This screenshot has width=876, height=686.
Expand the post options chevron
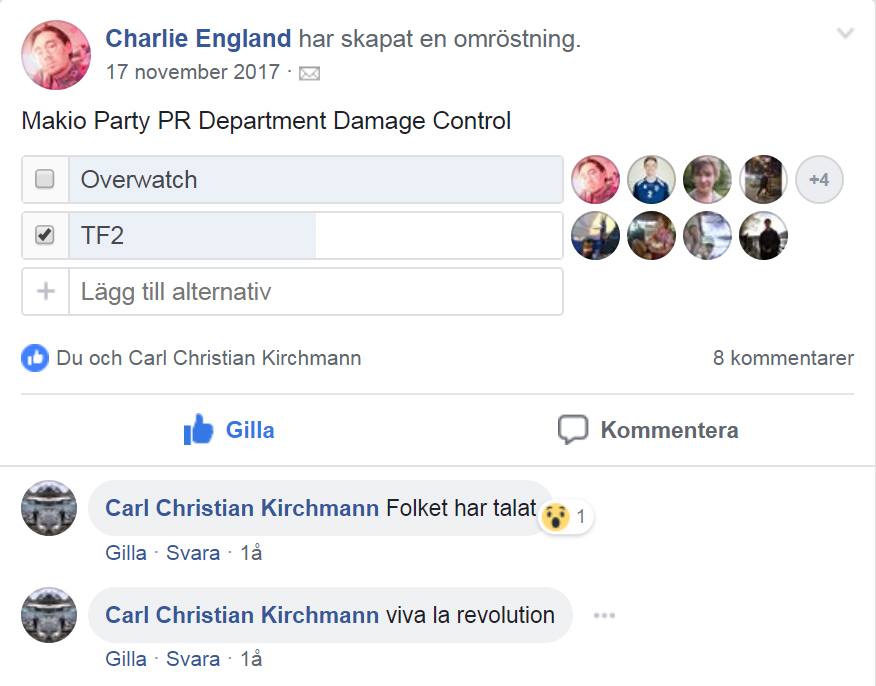point(846,34)
